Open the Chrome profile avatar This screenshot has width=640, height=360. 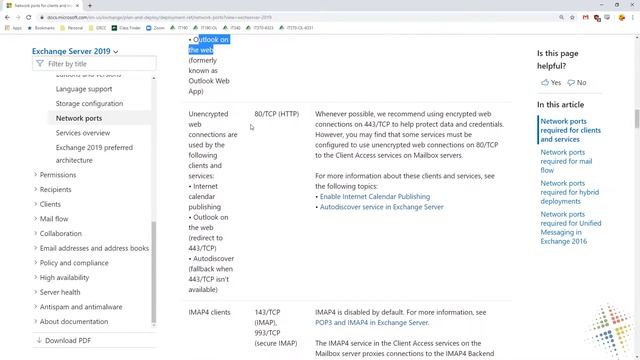coord(622,18)
